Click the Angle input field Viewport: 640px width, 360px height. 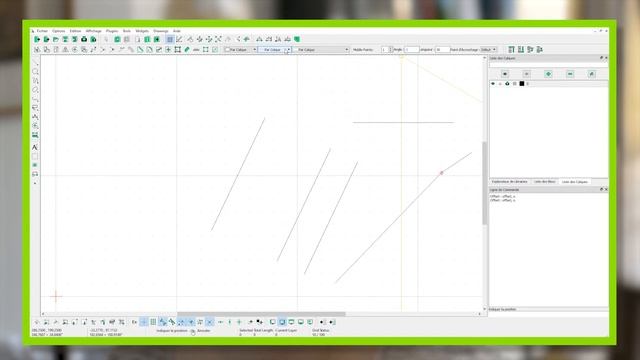click(x=411, y=49)
